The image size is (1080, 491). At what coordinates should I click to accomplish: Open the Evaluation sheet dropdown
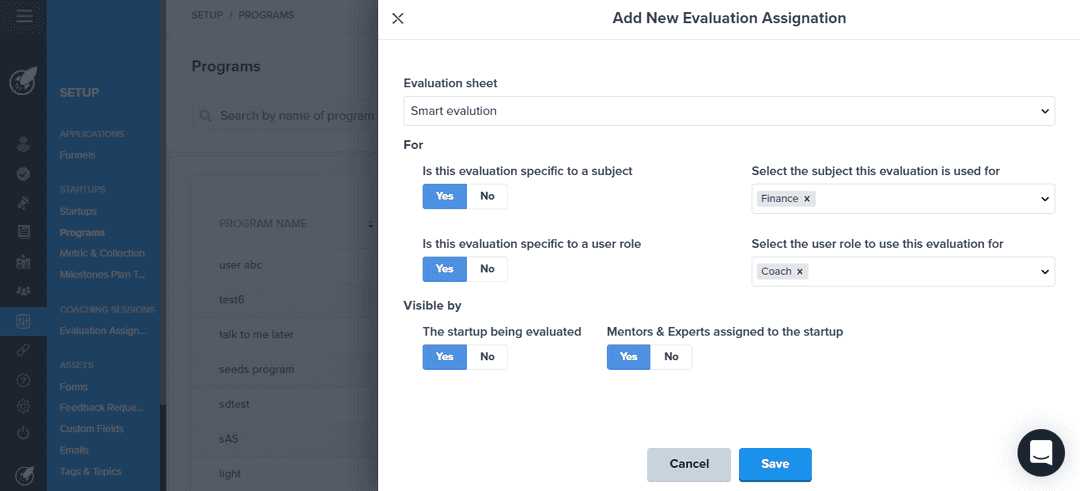[728, 111]
